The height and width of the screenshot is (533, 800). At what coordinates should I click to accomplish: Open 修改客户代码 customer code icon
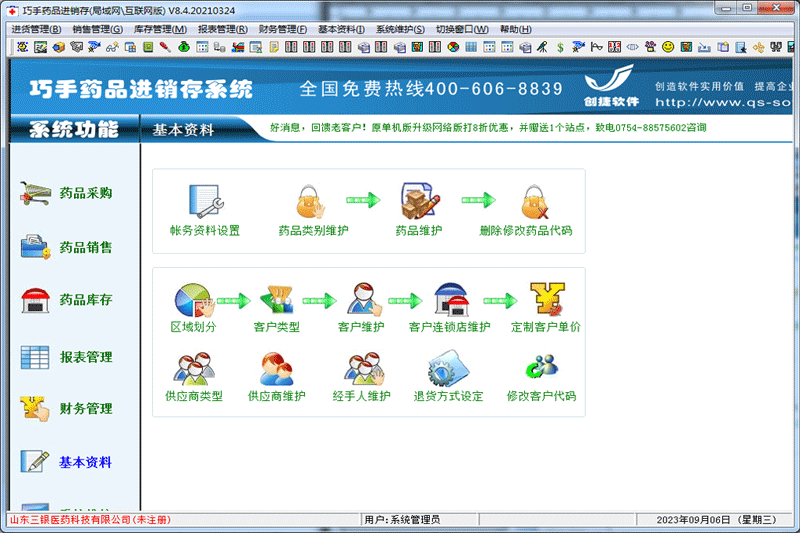pos(541,367)
